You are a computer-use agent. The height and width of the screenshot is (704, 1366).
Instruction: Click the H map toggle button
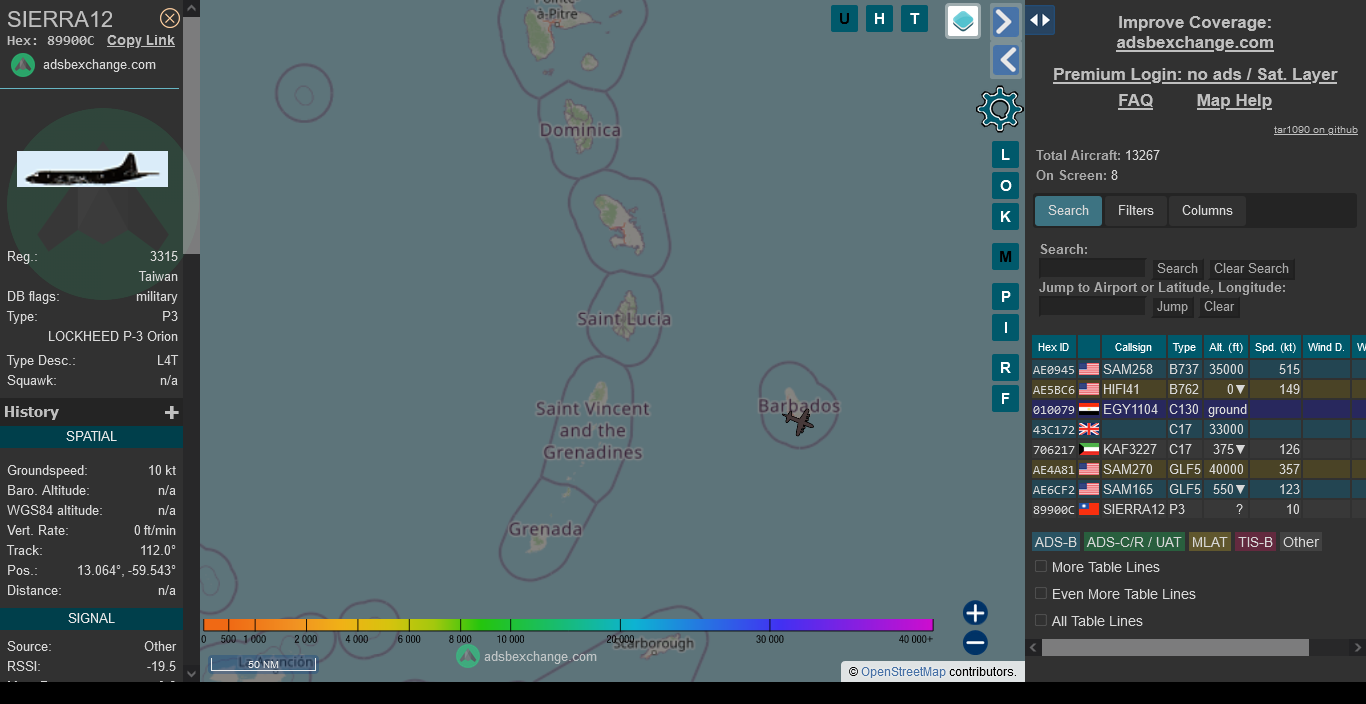click(x=880, y=18)
